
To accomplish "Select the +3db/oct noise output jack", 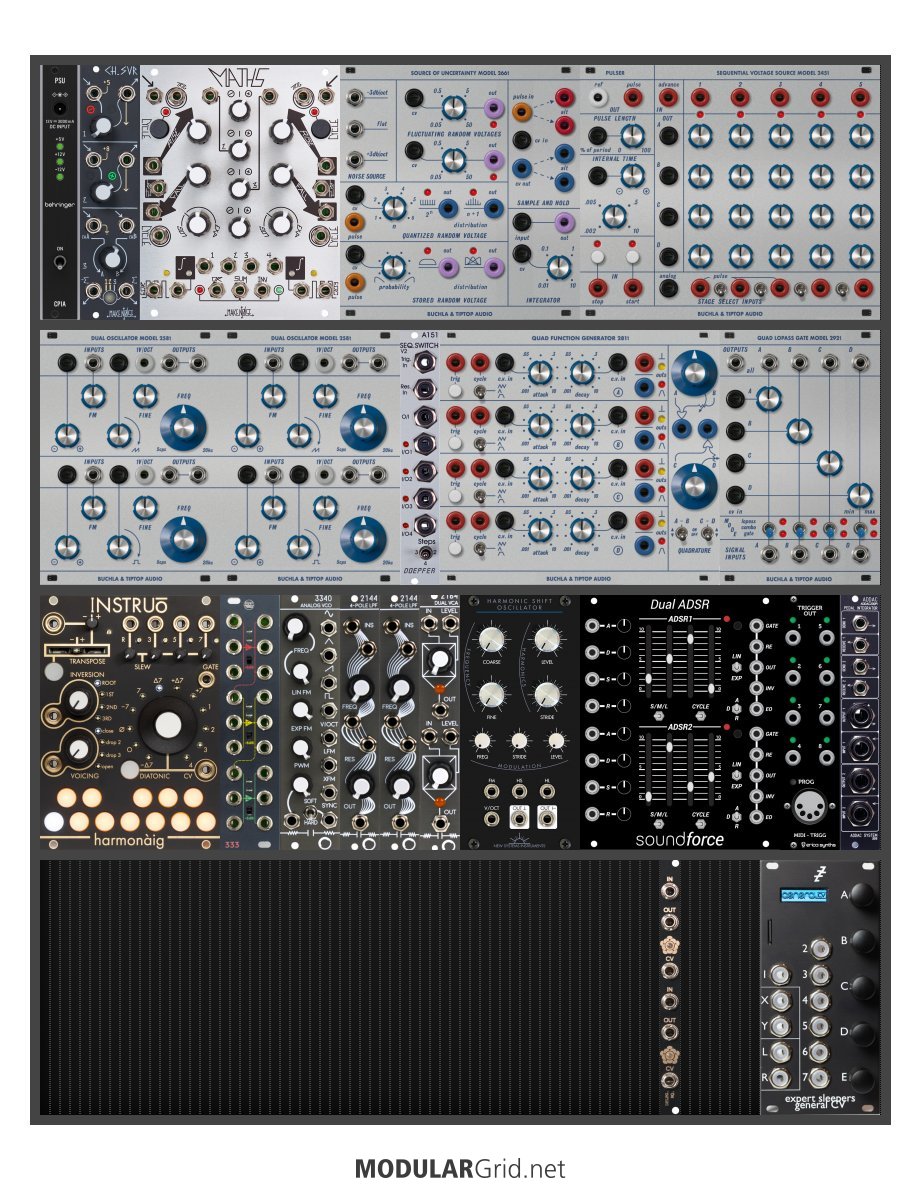I will tap(355, 159).
